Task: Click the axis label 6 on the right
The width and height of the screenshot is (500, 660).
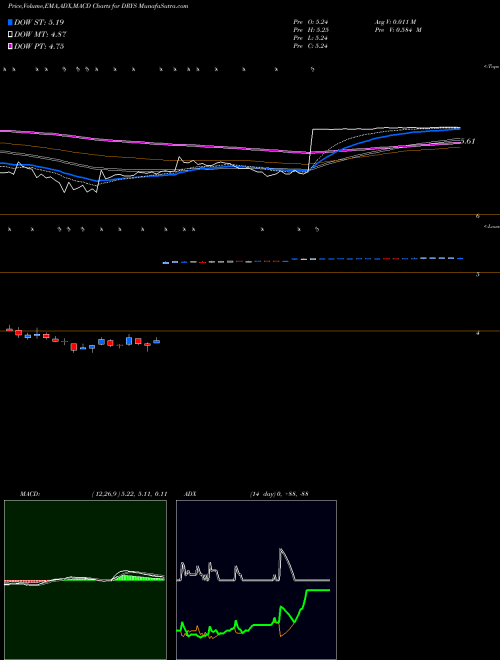Action: pos(478,216)
